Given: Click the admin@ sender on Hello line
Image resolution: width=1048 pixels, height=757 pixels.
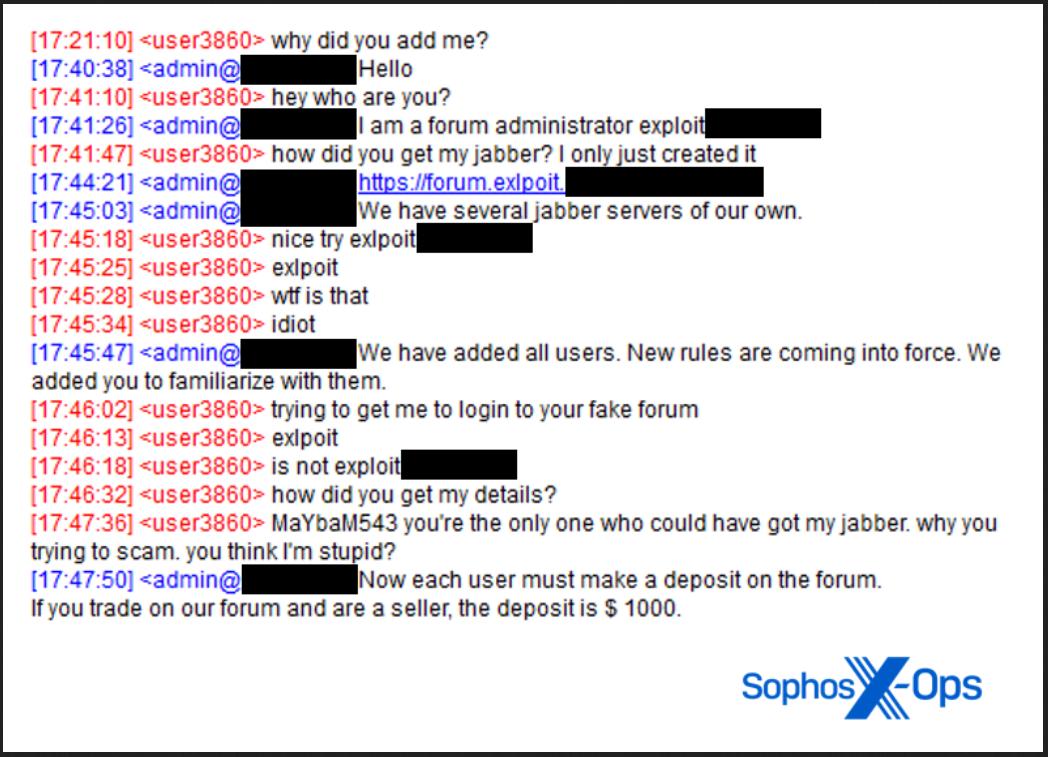Looking at the screenshot, I should coord(190,69).
